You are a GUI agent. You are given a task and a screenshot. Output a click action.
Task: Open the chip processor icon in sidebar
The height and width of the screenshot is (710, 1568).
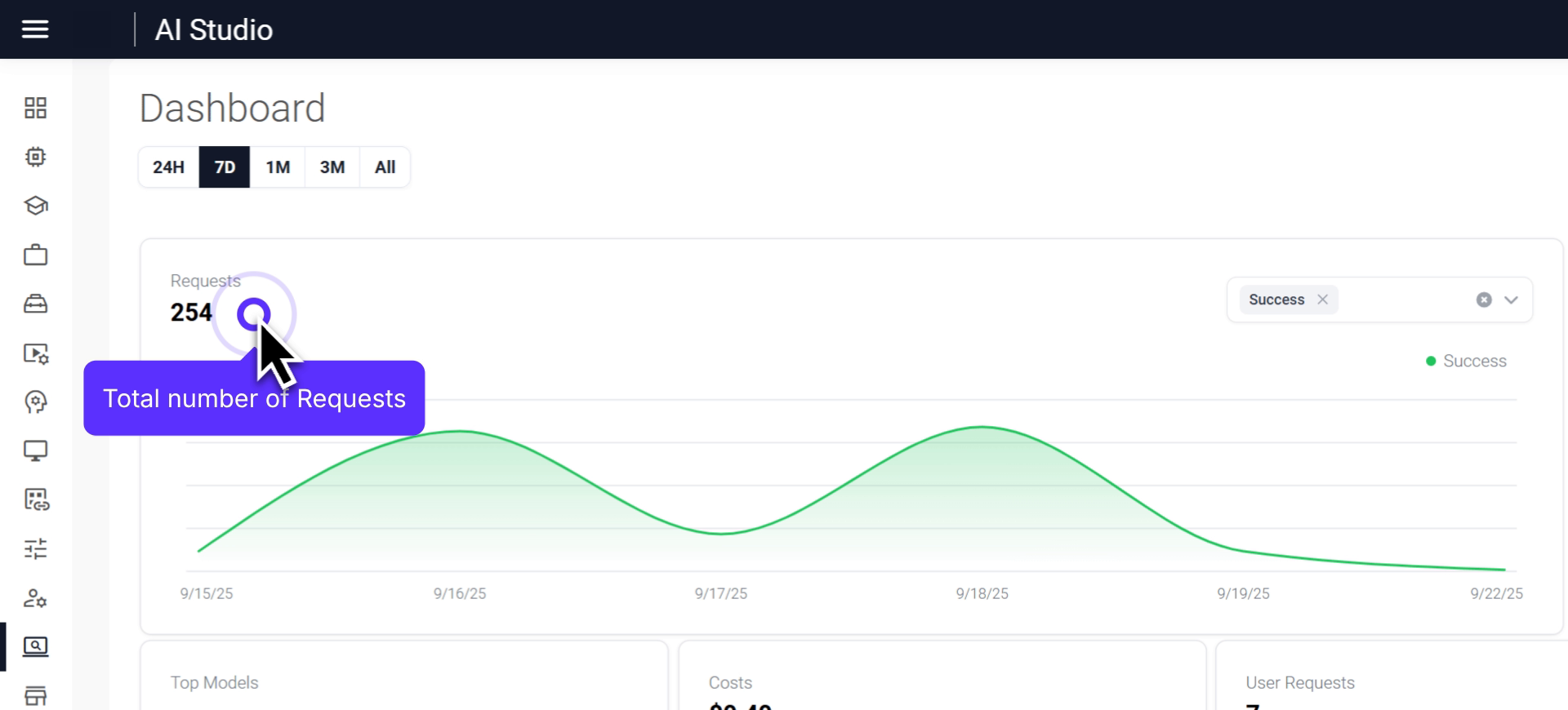35,157
